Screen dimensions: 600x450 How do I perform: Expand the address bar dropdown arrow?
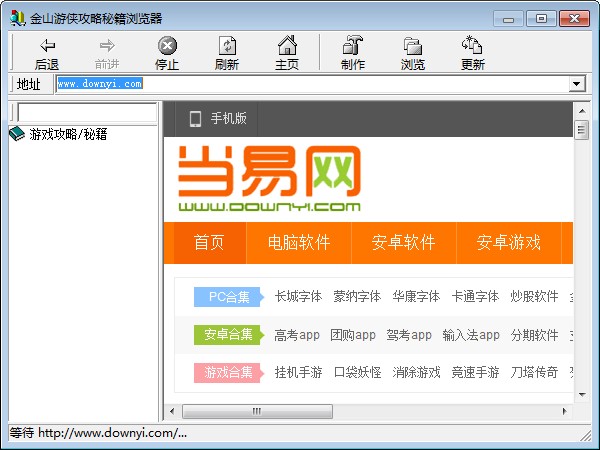577,83
